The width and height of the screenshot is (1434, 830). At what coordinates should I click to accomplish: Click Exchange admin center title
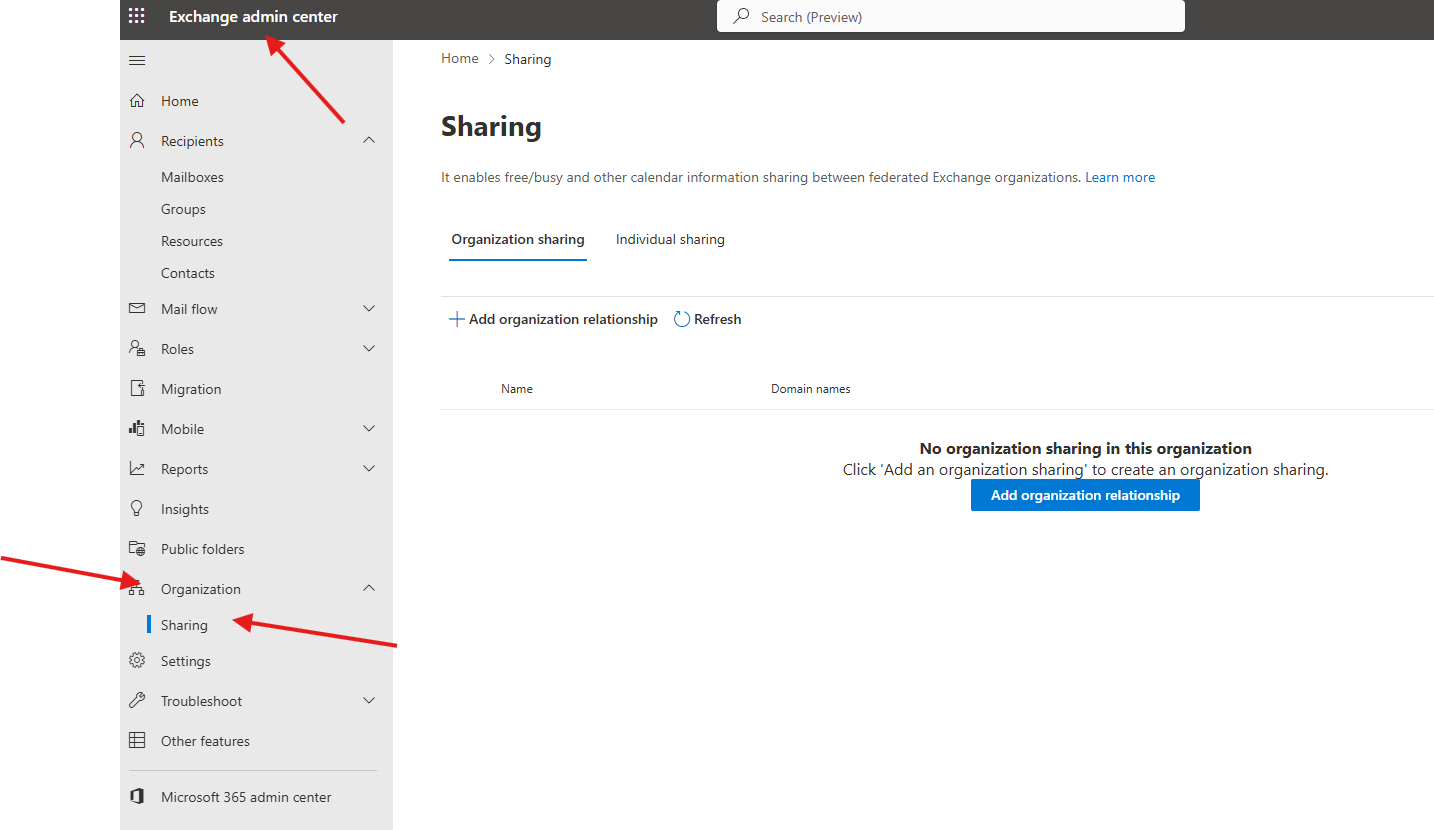click(253, 16)
